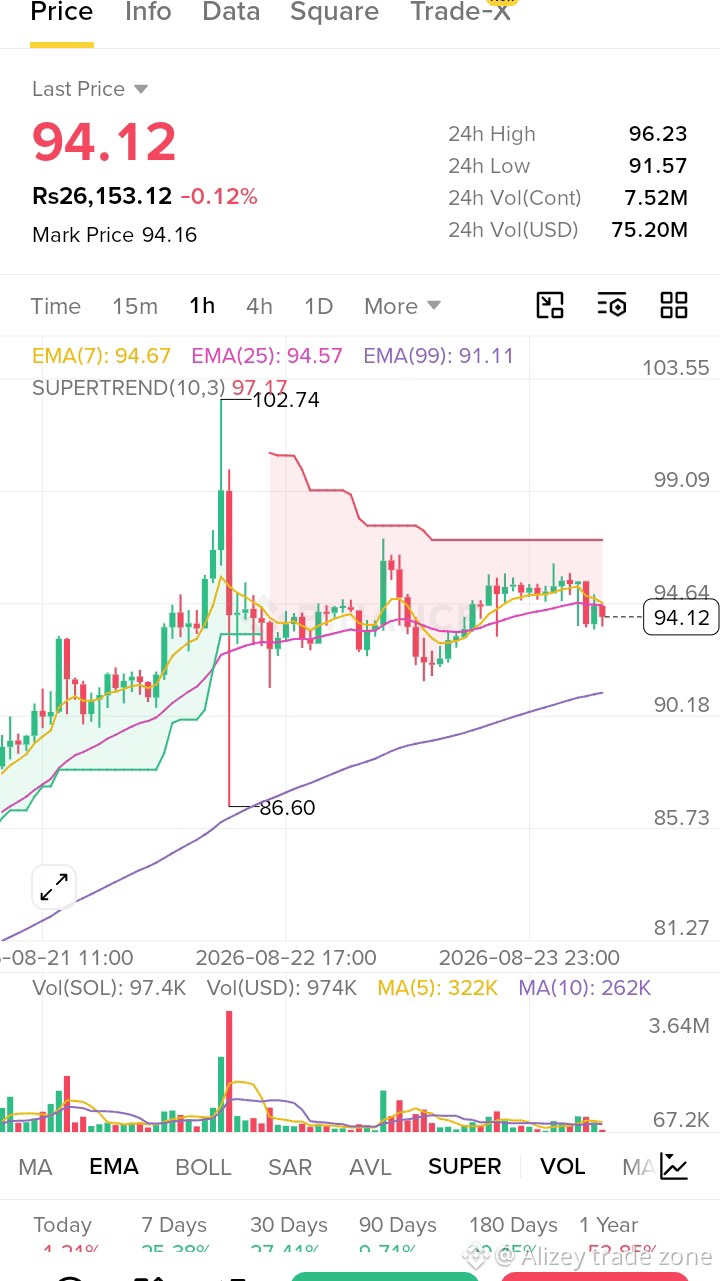Viewport: 720px width, 1281px height.
Task: Click the 2026-08-23 23:00 time axis label
Action: coord(529,957)
